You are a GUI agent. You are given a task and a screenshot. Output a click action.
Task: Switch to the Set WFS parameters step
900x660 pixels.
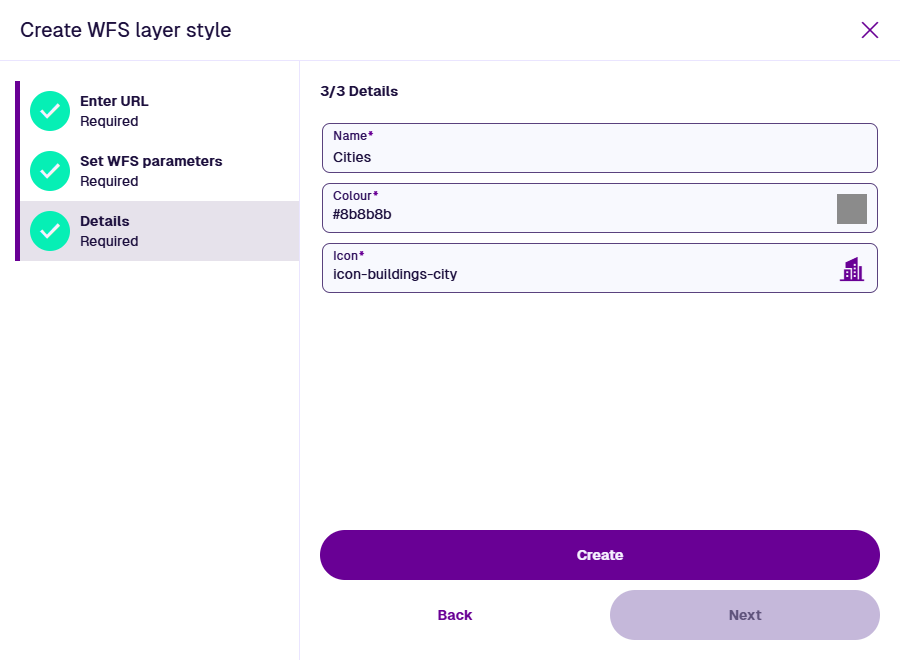[151, 161]
